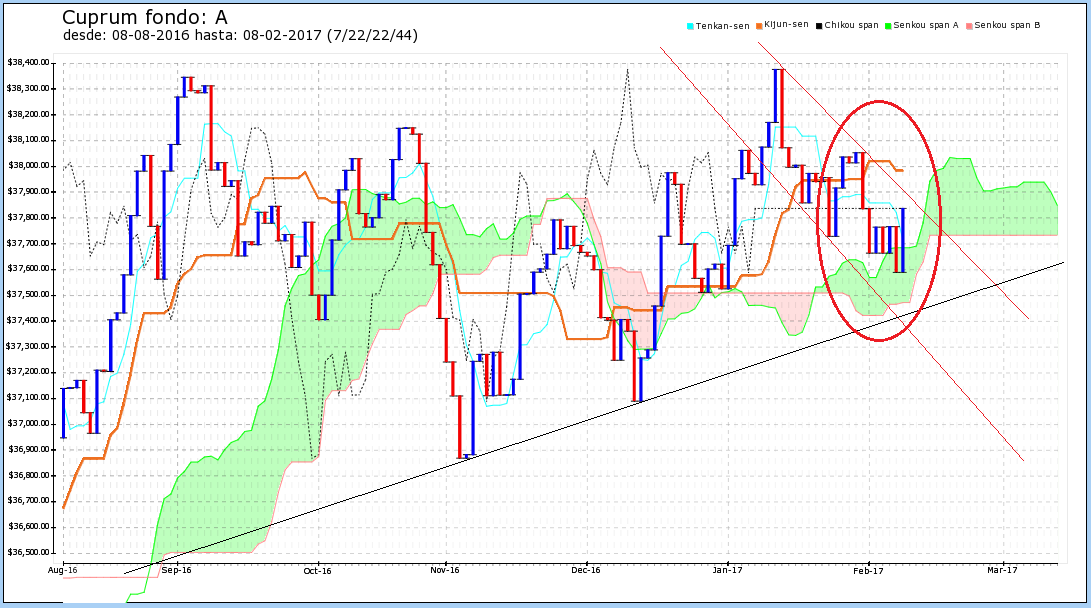
Task: Select the "Tenkan-sen" legend label
Action: point(722,26)
